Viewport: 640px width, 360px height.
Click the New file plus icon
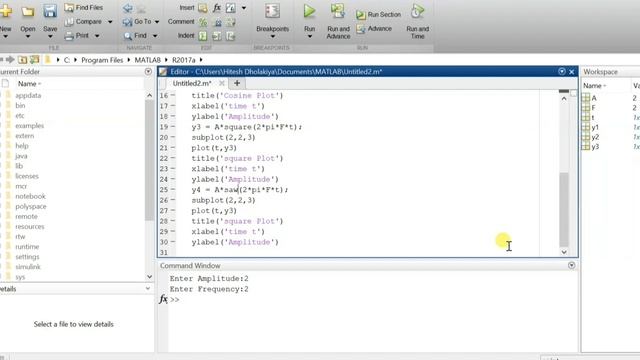(x=5, y=11)
